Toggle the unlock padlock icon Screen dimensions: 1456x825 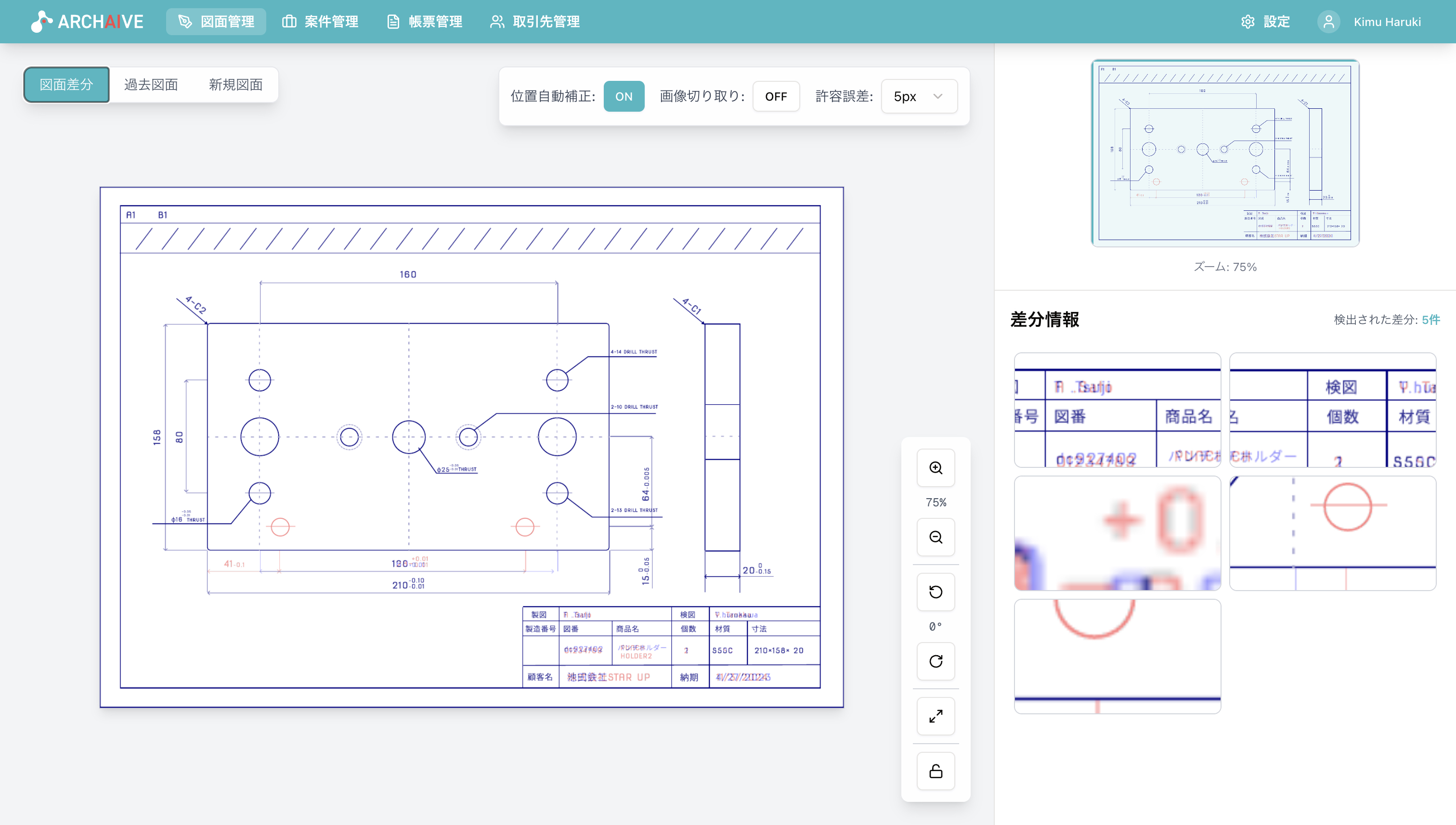pyautogui.click(x=936, y=771)
